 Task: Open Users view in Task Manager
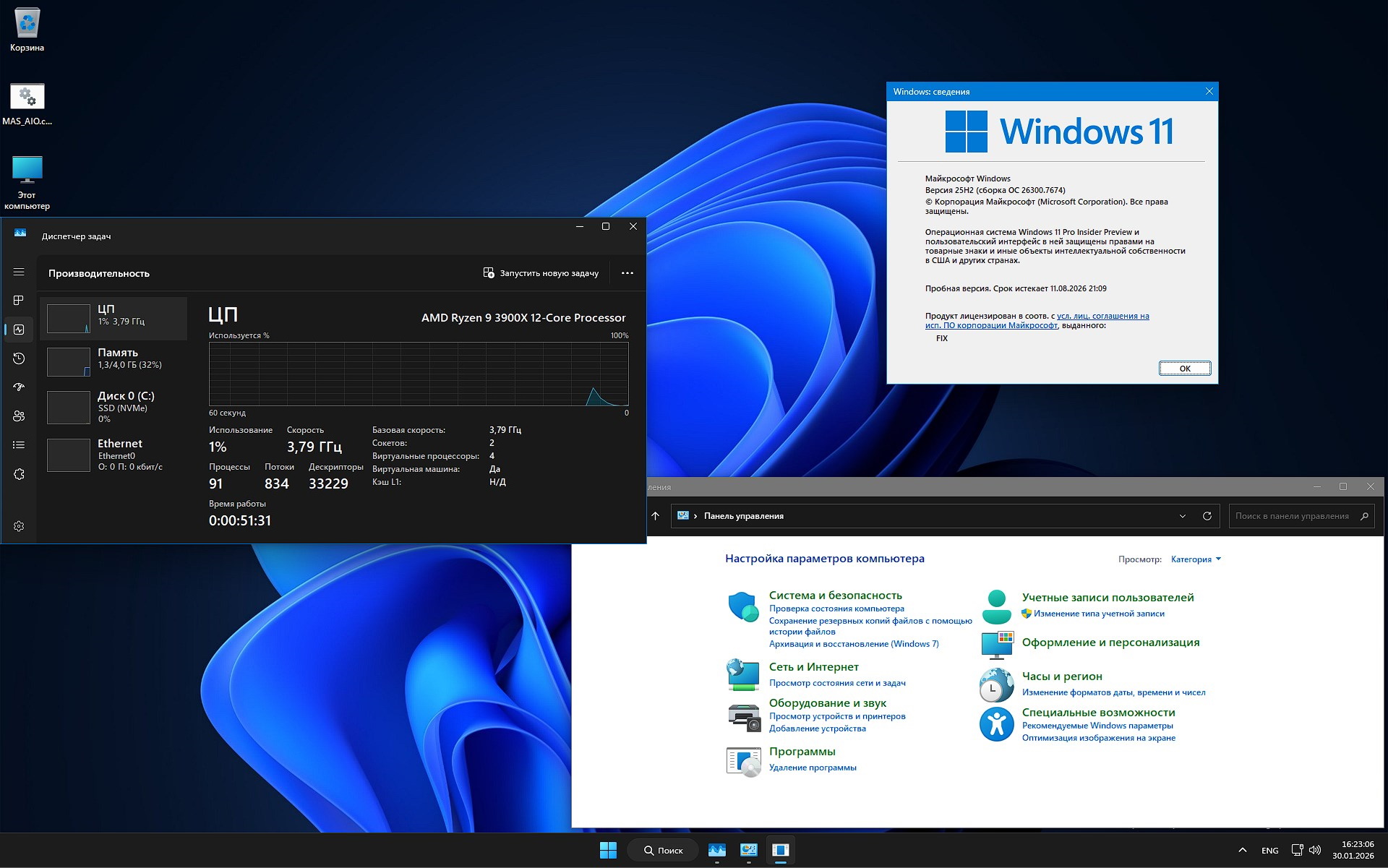coord(19,416)
